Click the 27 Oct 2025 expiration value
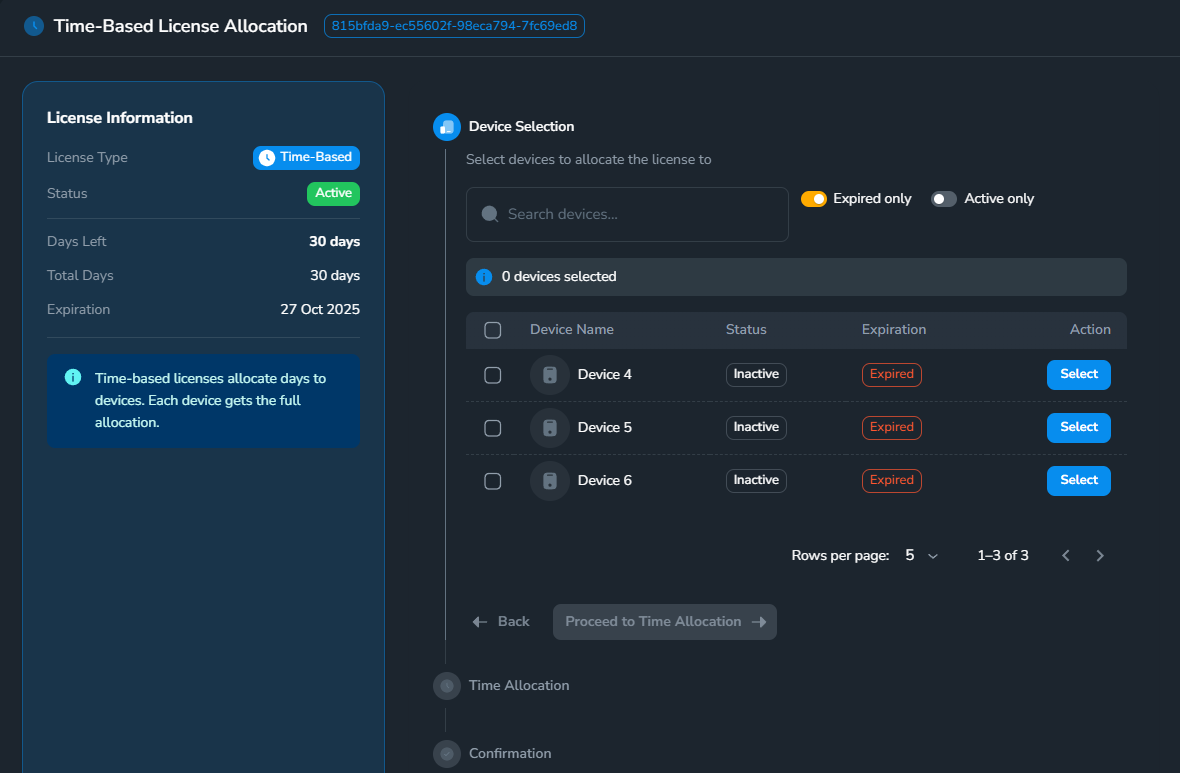The image size is (1180, 773). point(320,309)
